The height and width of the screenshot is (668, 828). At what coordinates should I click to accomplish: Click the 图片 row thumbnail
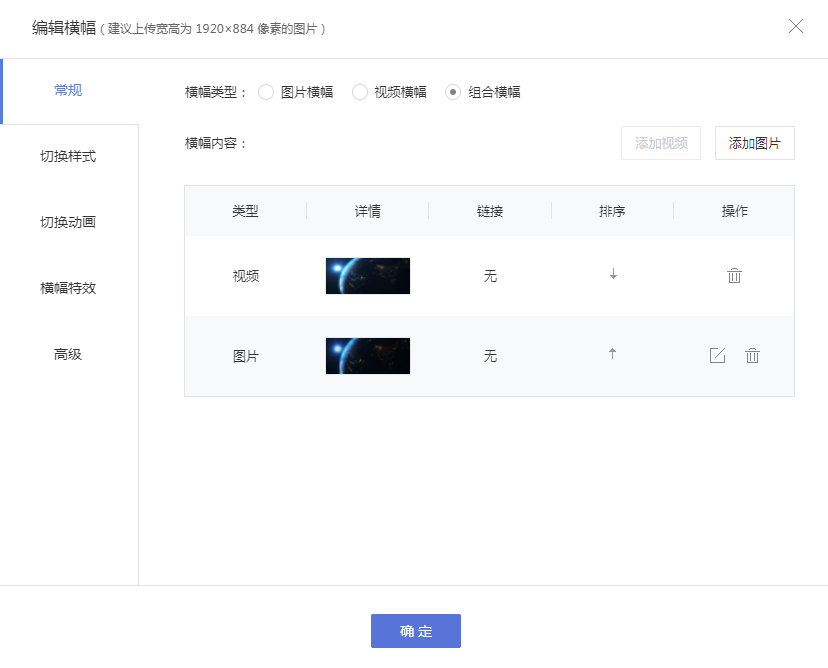368,356
